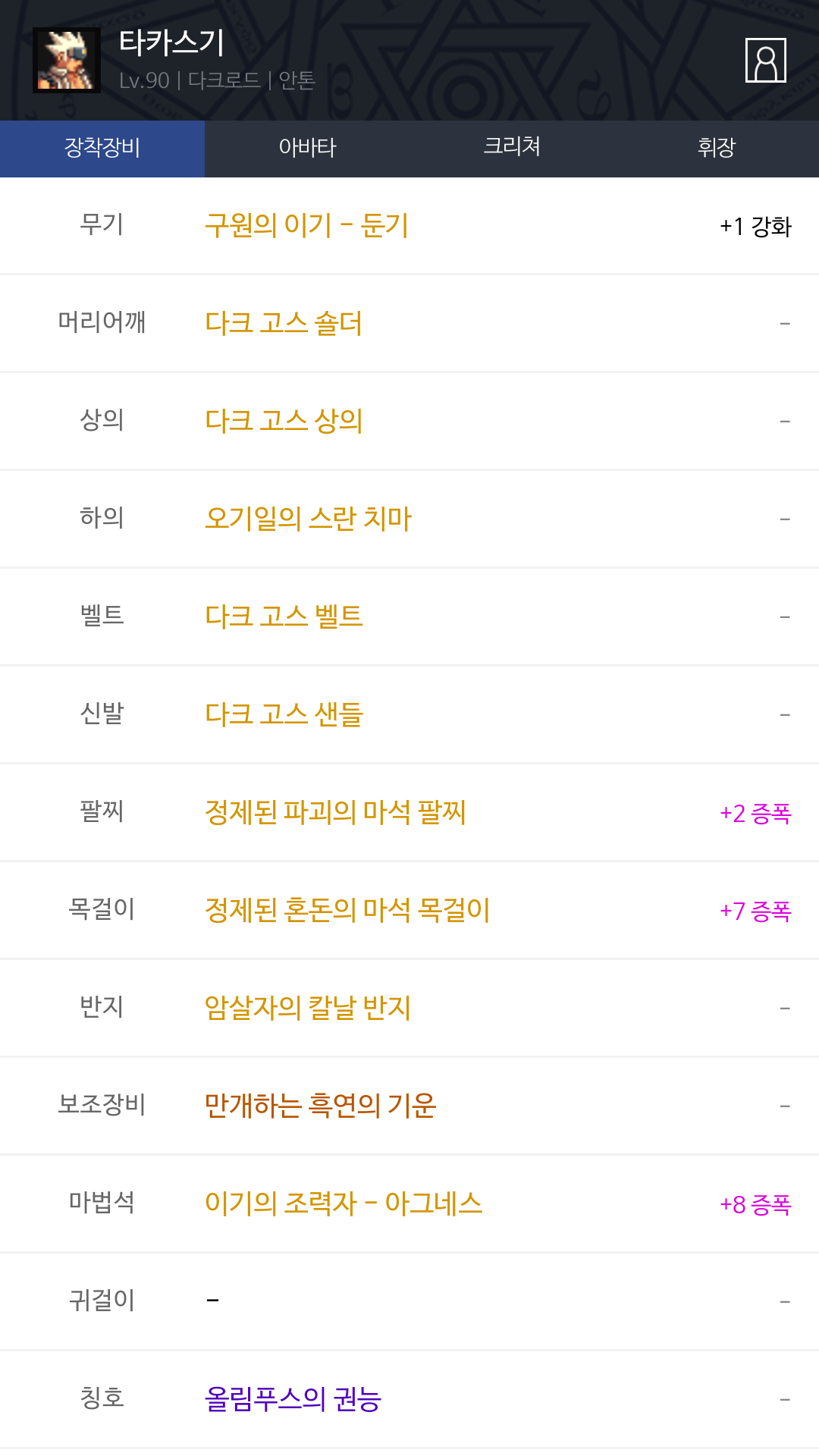The width and height of the screenshot is (819, 1456).
Task: Switch to the 크리쳐 tab
Action: pos(512,148)
